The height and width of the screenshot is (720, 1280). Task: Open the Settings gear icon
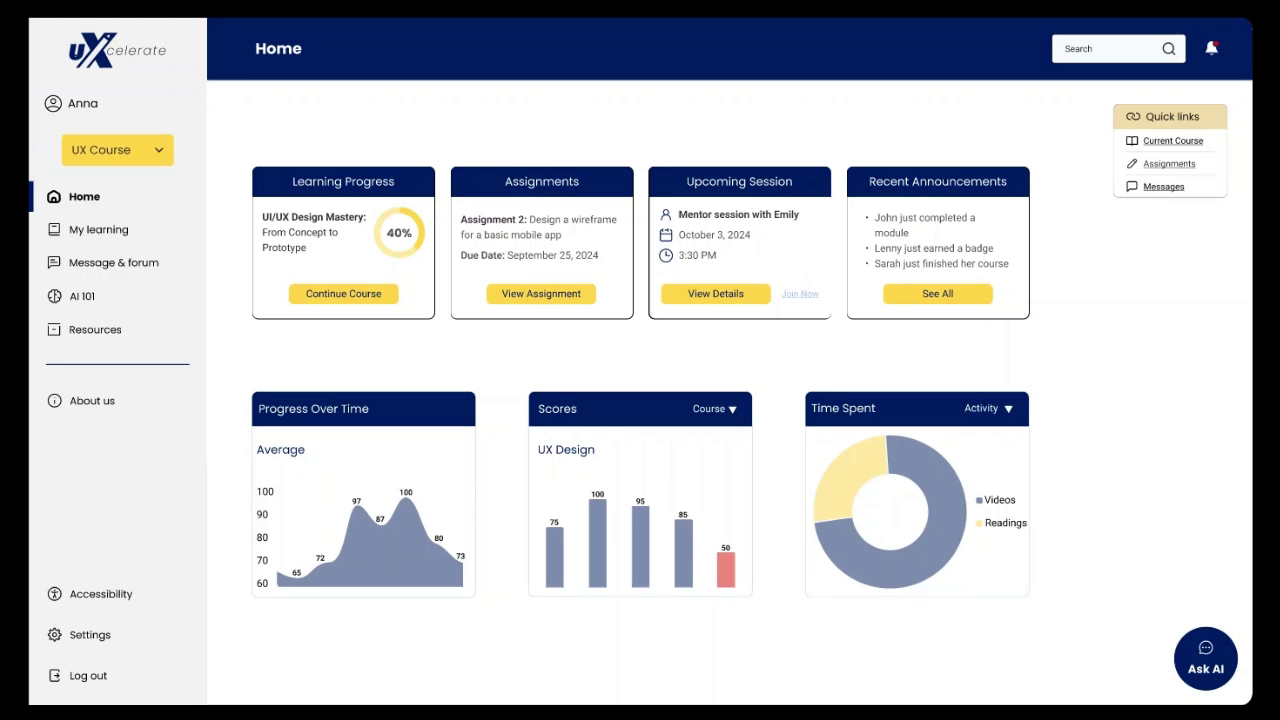point(53,634)
